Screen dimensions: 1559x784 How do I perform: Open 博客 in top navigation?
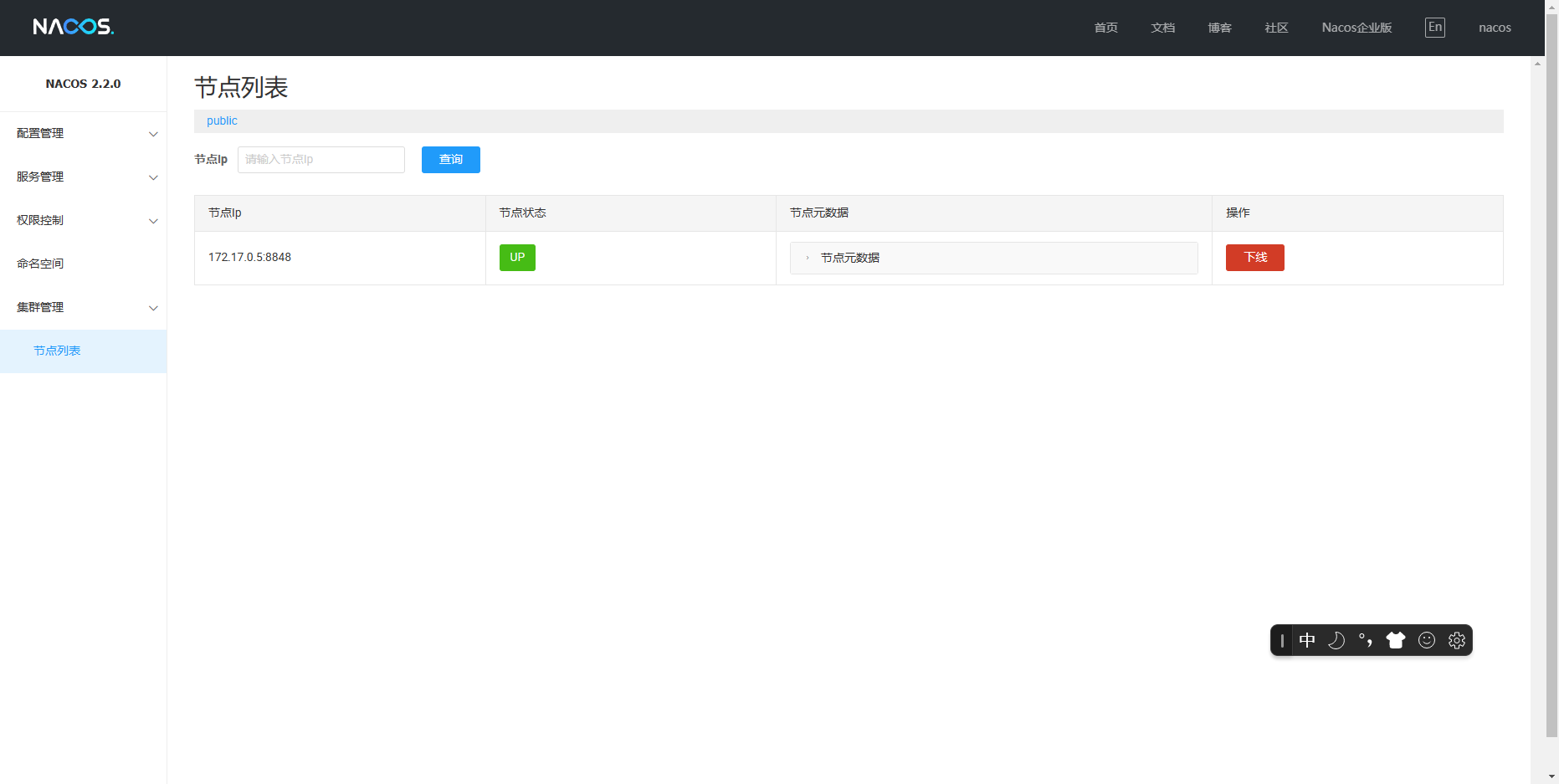(x=1220, y=28)
